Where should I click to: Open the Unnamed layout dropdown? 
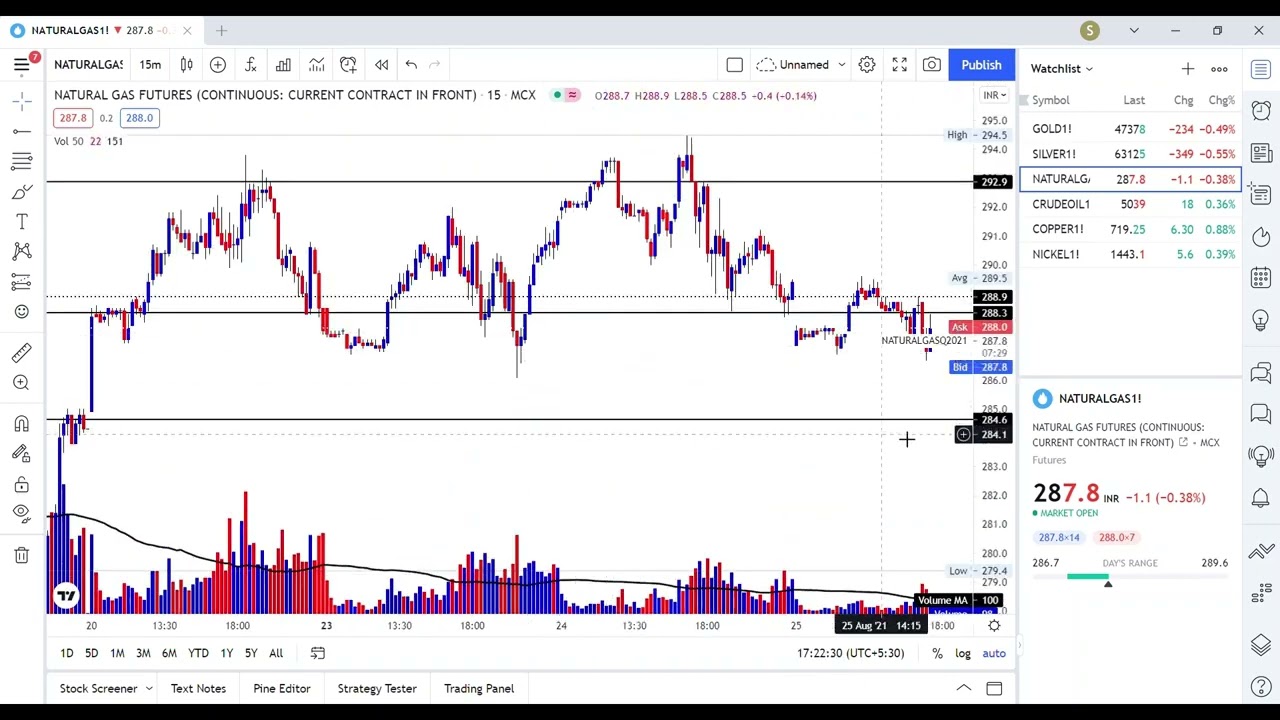point(801,65)
